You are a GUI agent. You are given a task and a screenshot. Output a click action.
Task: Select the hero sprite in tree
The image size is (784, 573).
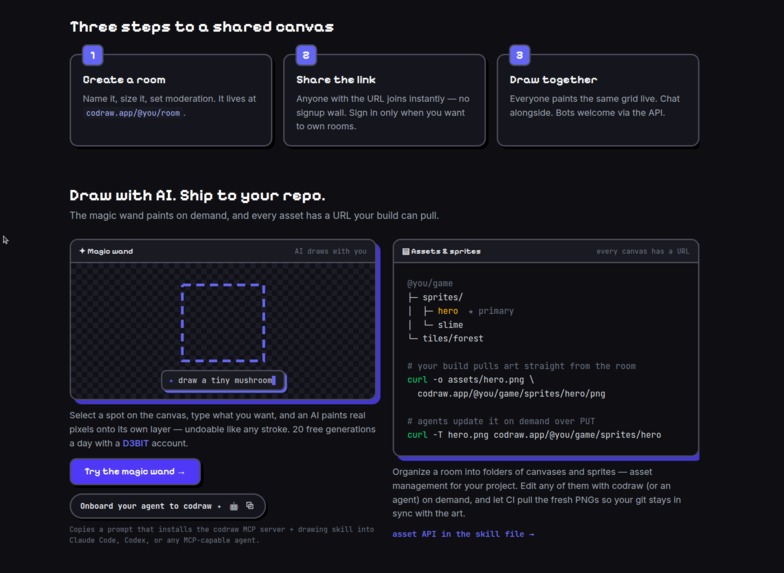448,311
